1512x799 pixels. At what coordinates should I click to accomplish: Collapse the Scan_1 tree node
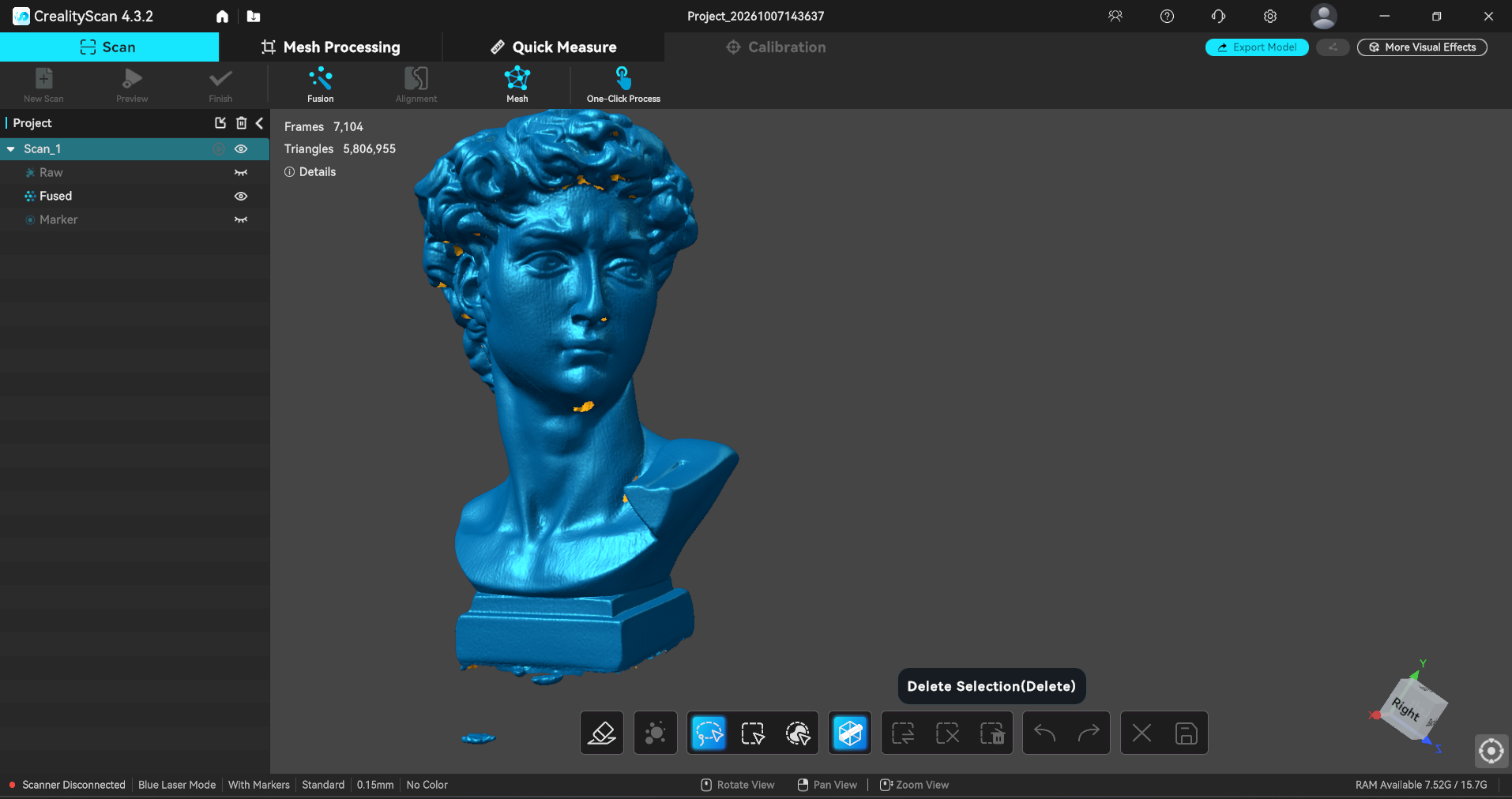coord(11,148)
